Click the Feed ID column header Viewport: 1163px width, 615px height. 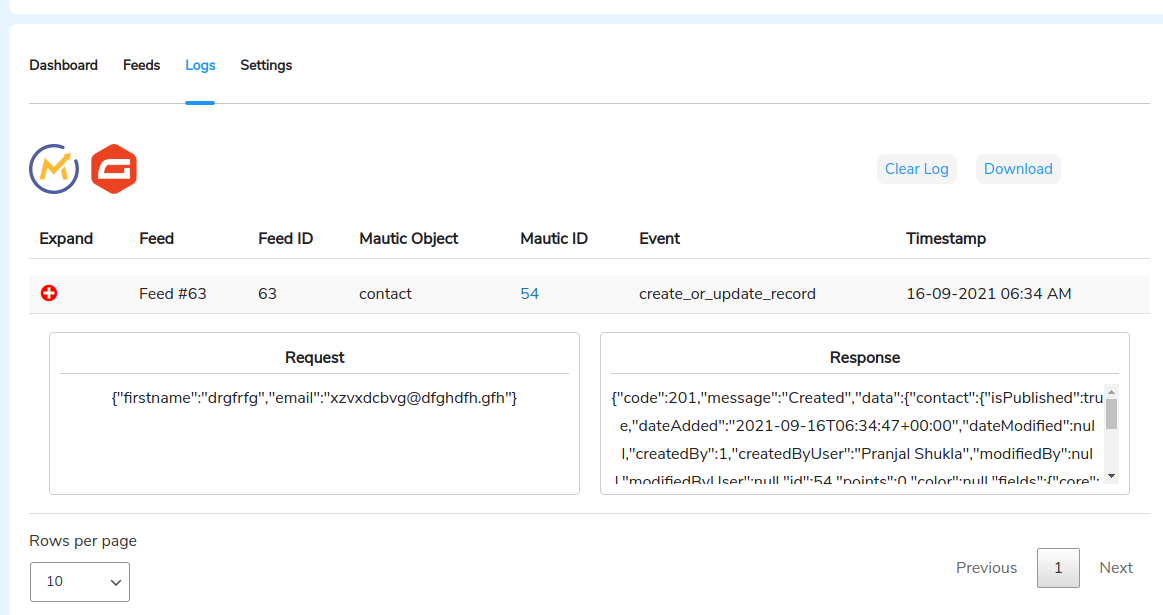tap(285, 238)
